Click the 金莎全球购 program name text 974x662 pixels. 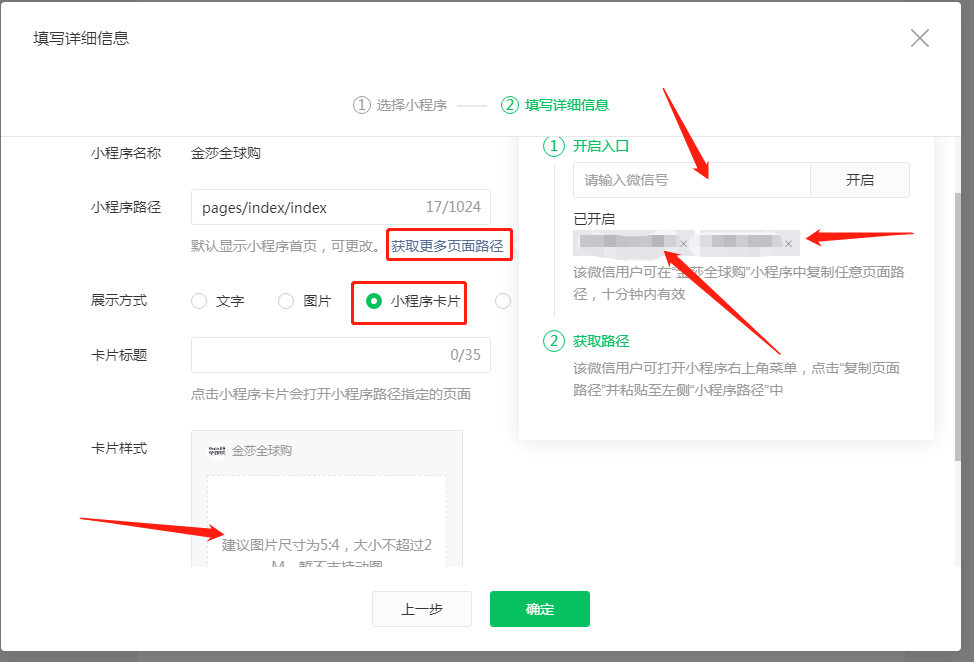coord(225,153)
